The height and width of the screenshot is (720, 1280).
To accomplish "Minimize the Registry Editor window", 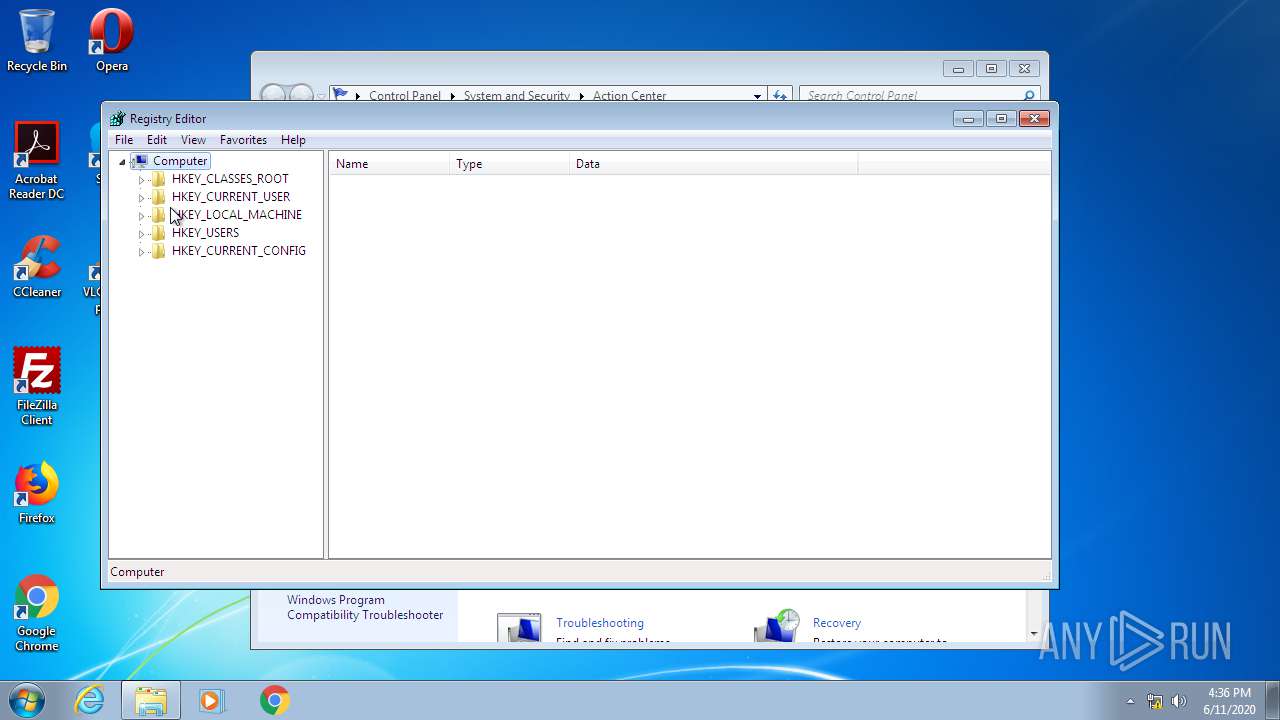I will pos(968,119).
